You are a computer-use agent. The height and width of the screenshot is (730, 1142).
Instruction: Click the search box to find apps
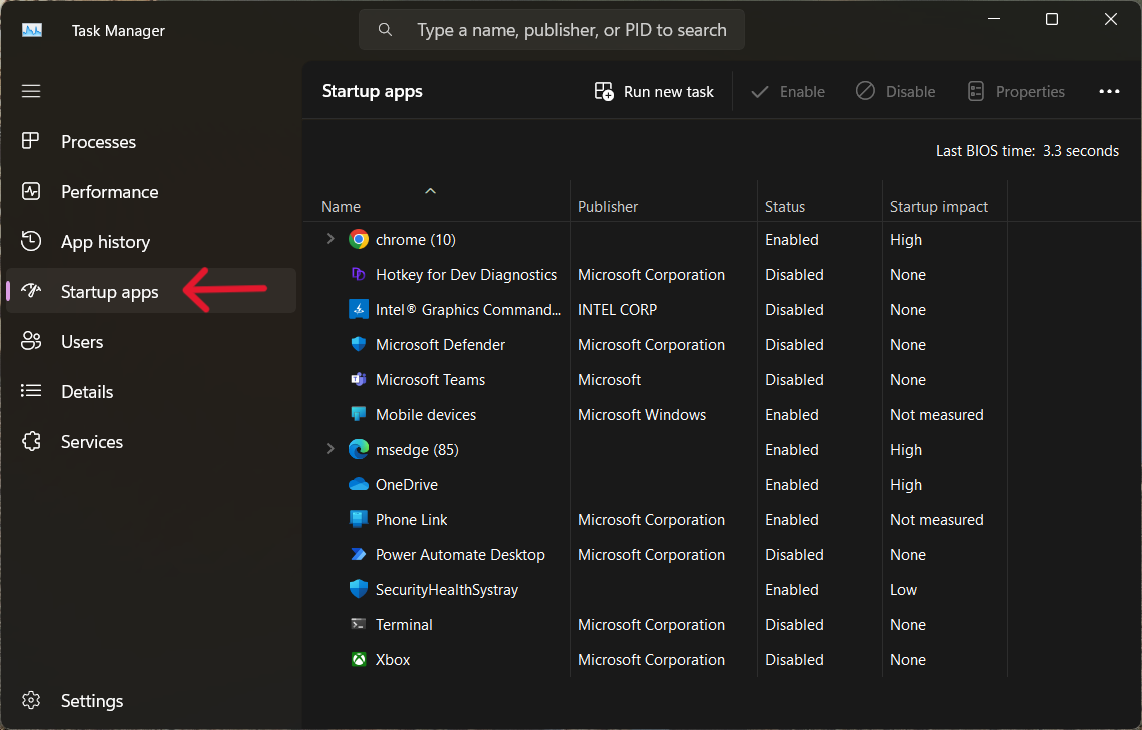571,30
